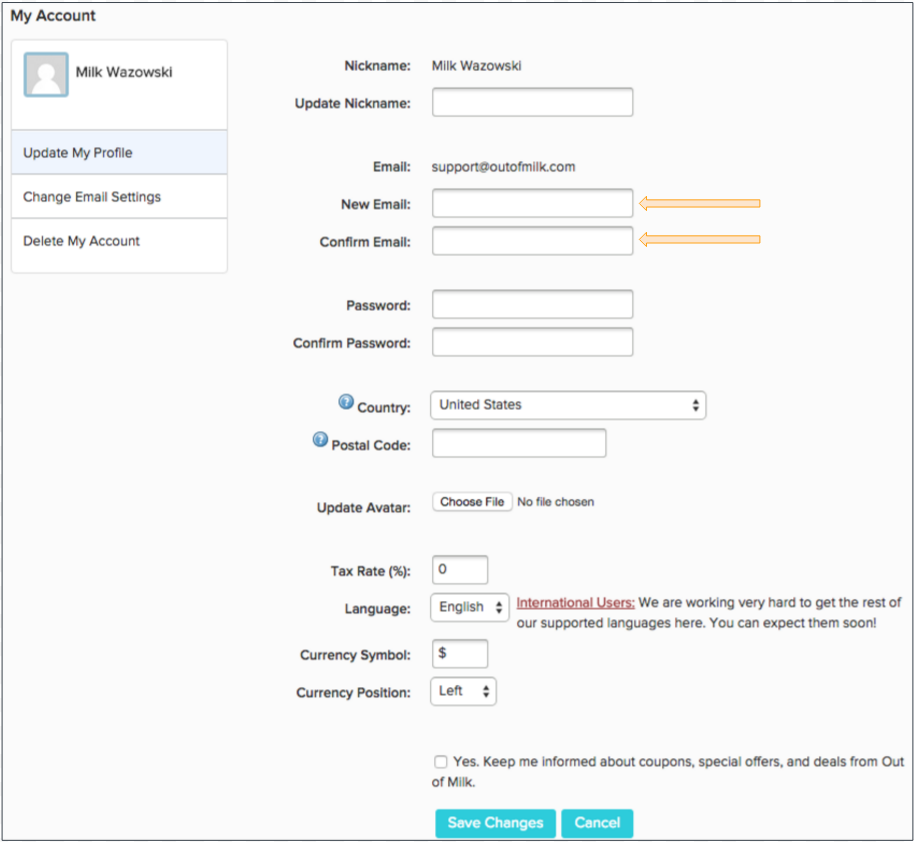
Task: Open Change Email Settings in sidebar
Action: (x=119, y=197)
